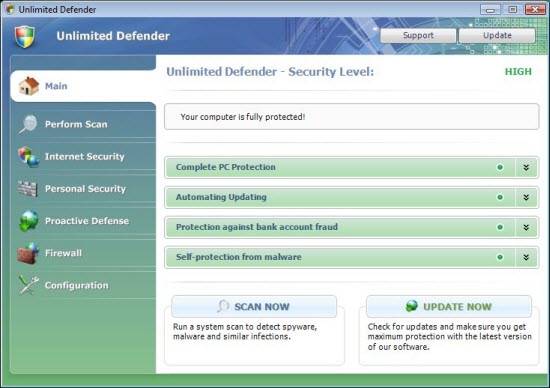Click 'Unlimited Defender' header title text
550x388 pixels.
click(113, 36)
